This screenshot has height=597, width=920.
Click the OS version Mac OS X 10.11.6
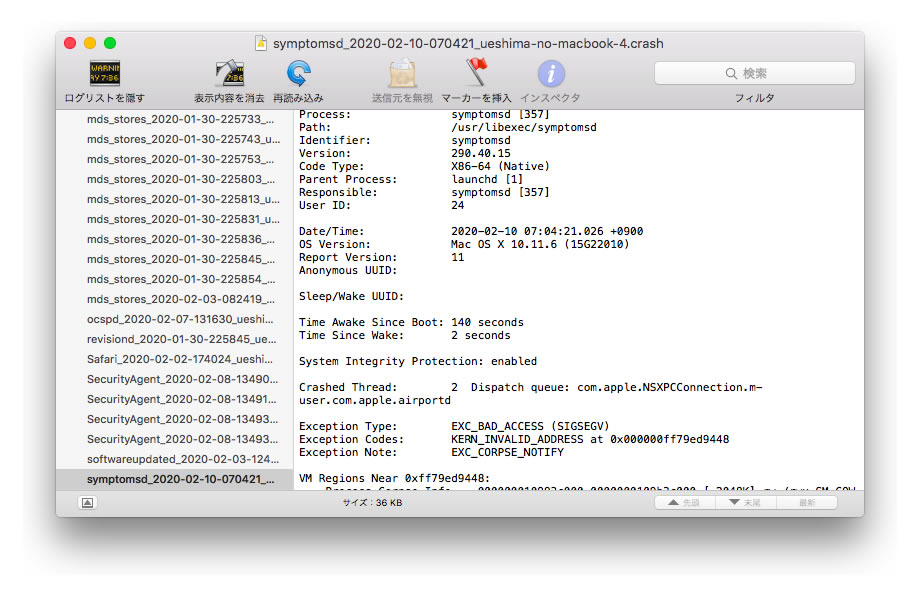[540, 244]
